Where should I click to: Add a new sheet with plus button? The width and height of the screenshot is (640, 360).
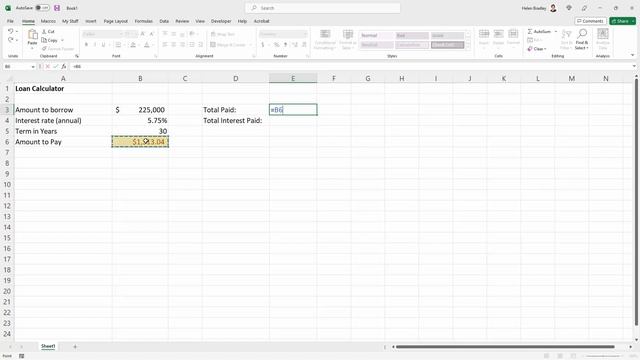coord(75,347)
